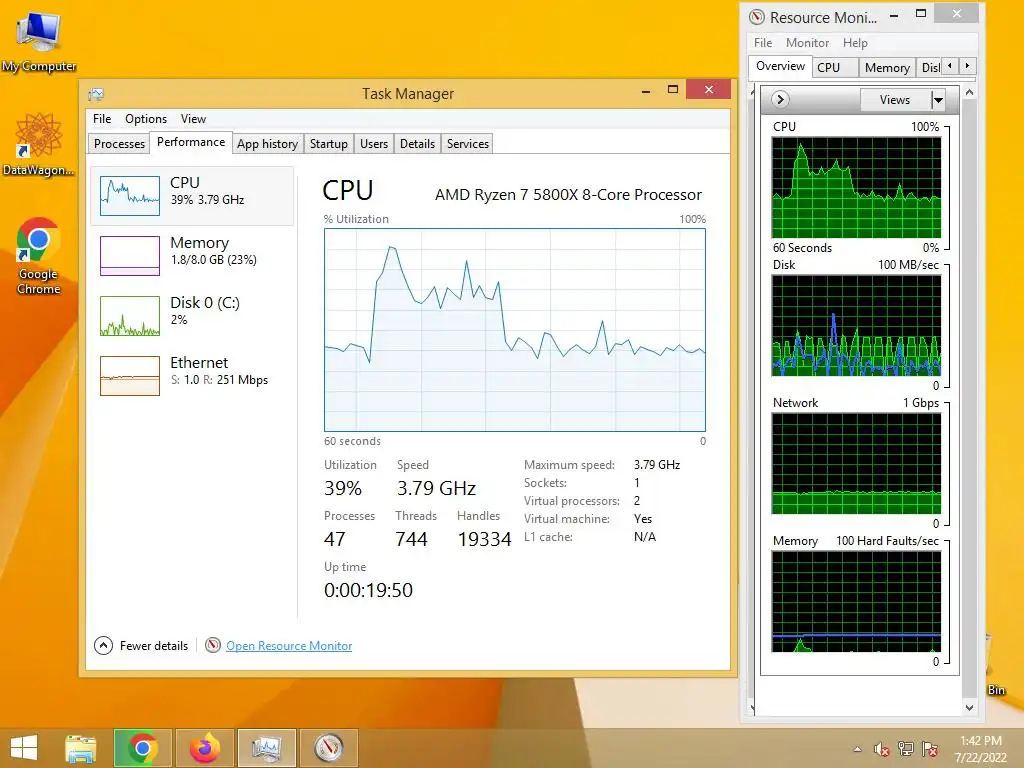Image resolution: width=1024 pixels, height=768 pixels.
Task: Open Task Manager File menu
Action: point(102,119)
